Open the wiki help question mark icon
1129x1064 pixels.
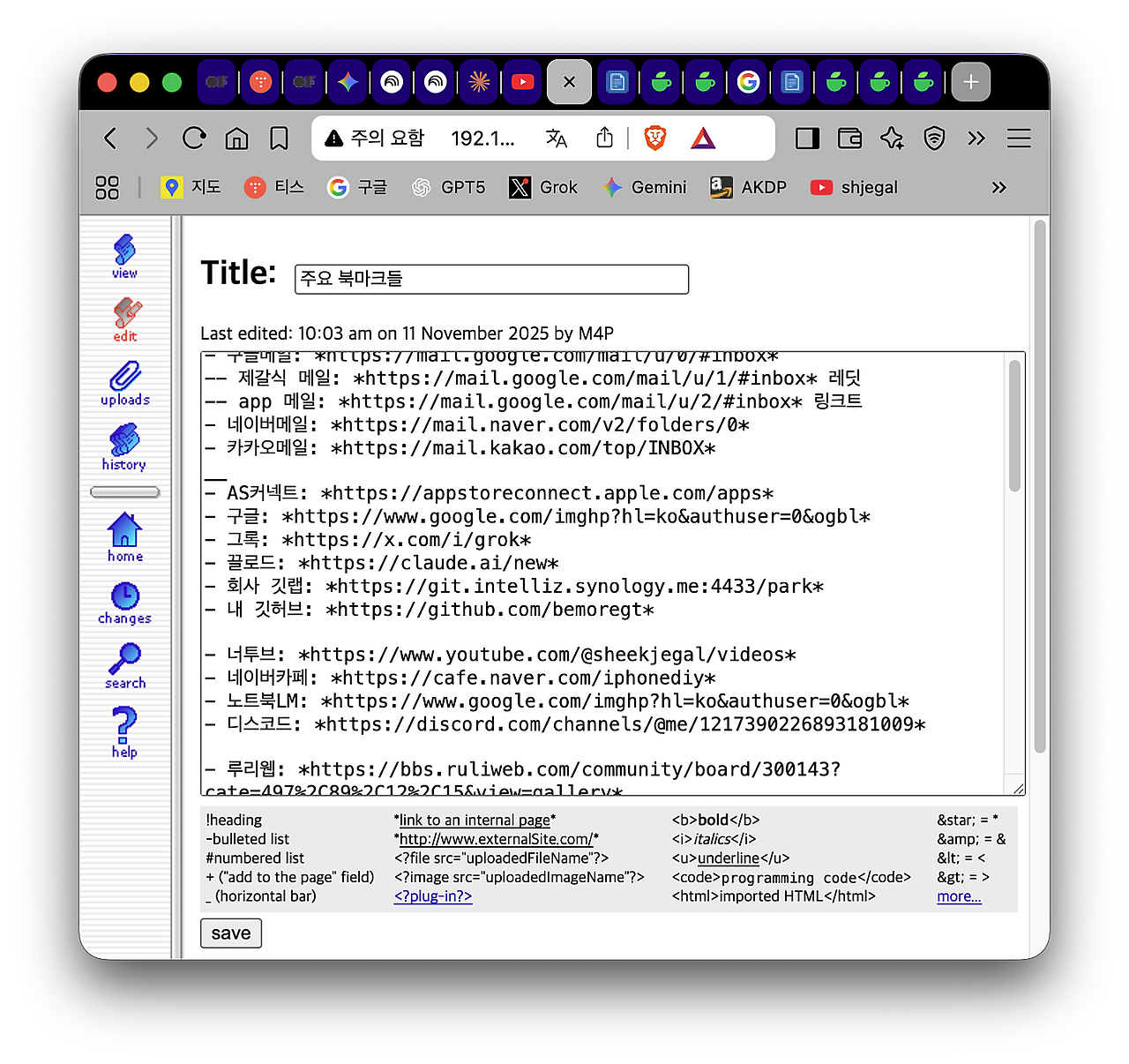coord(124,731)
